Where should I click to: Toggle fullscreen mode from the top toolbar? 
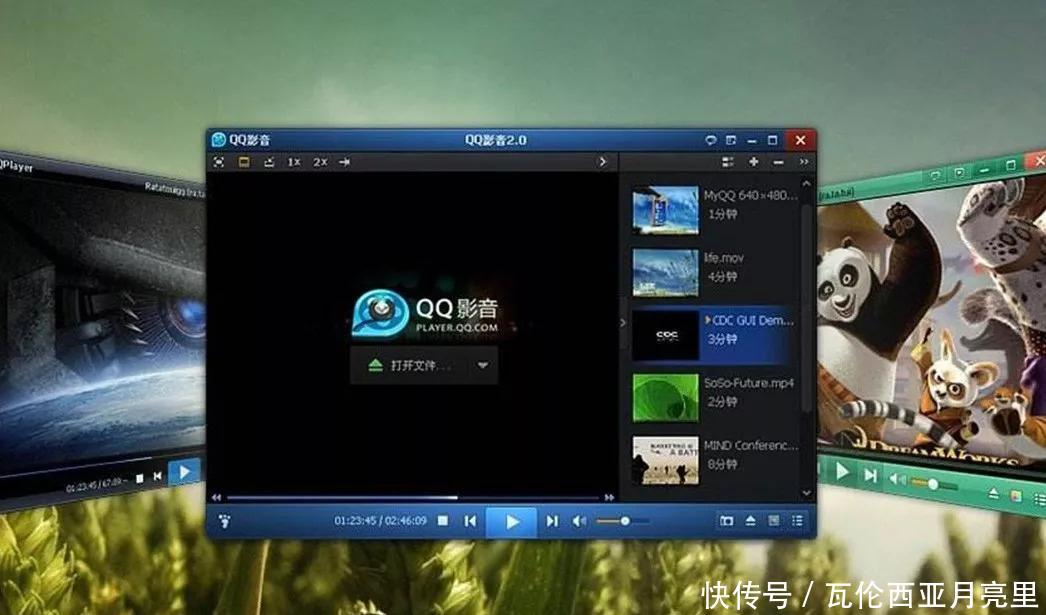(219, 161)
